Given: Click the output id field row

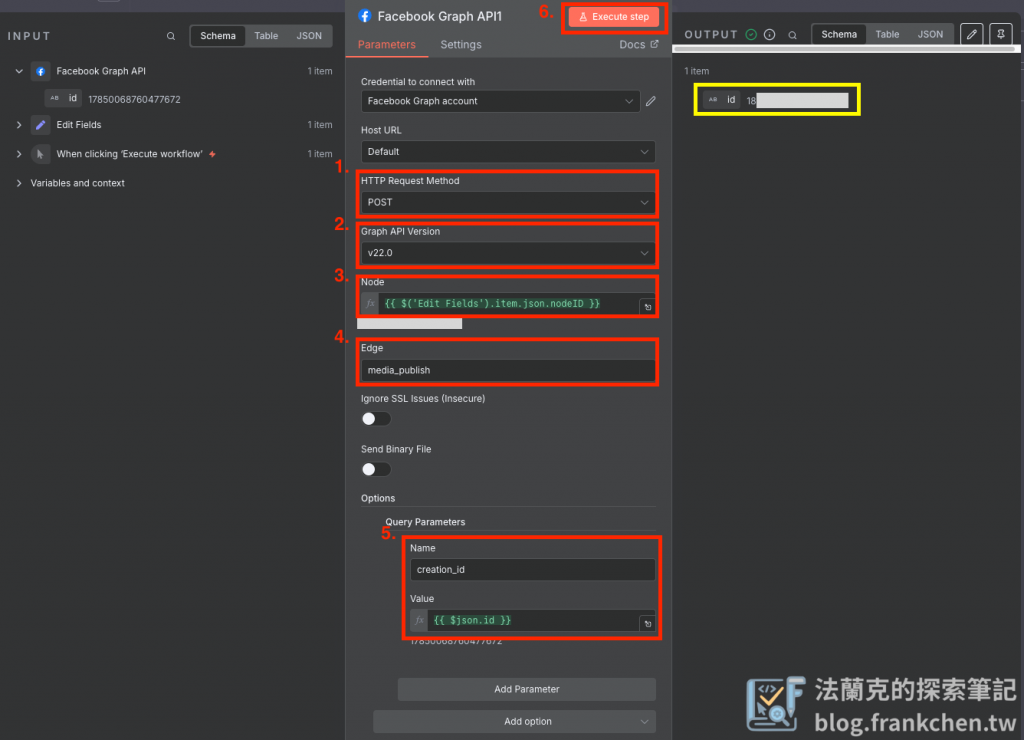Looking at the screenshot, I should tap(776, 100).
